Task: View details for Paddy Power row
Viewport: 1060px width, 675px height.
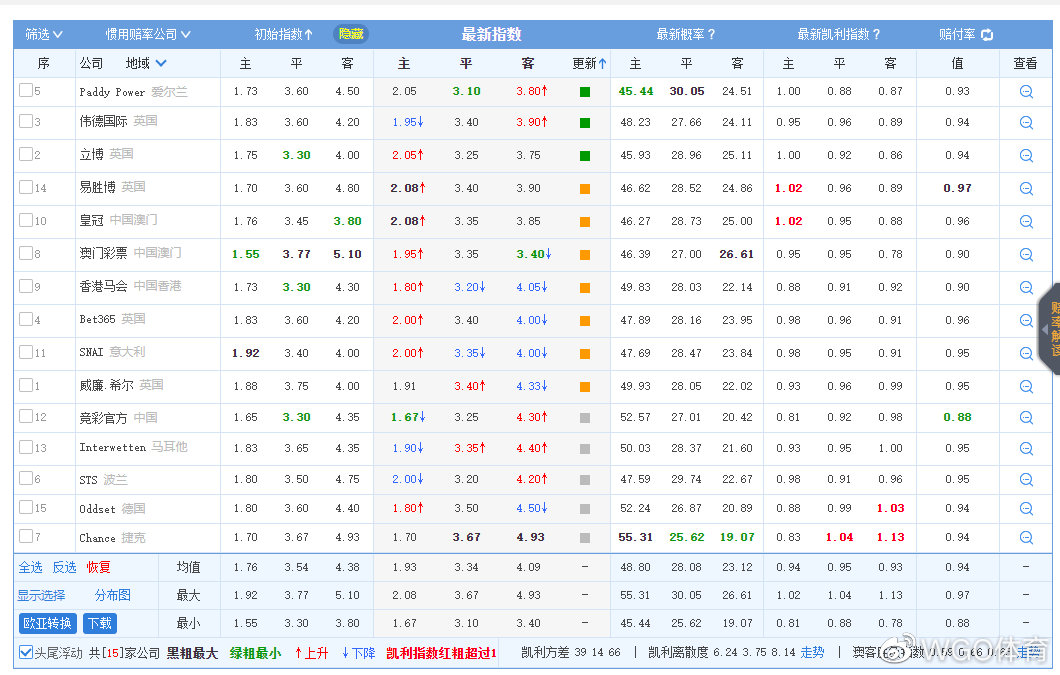Action: 1026,91
